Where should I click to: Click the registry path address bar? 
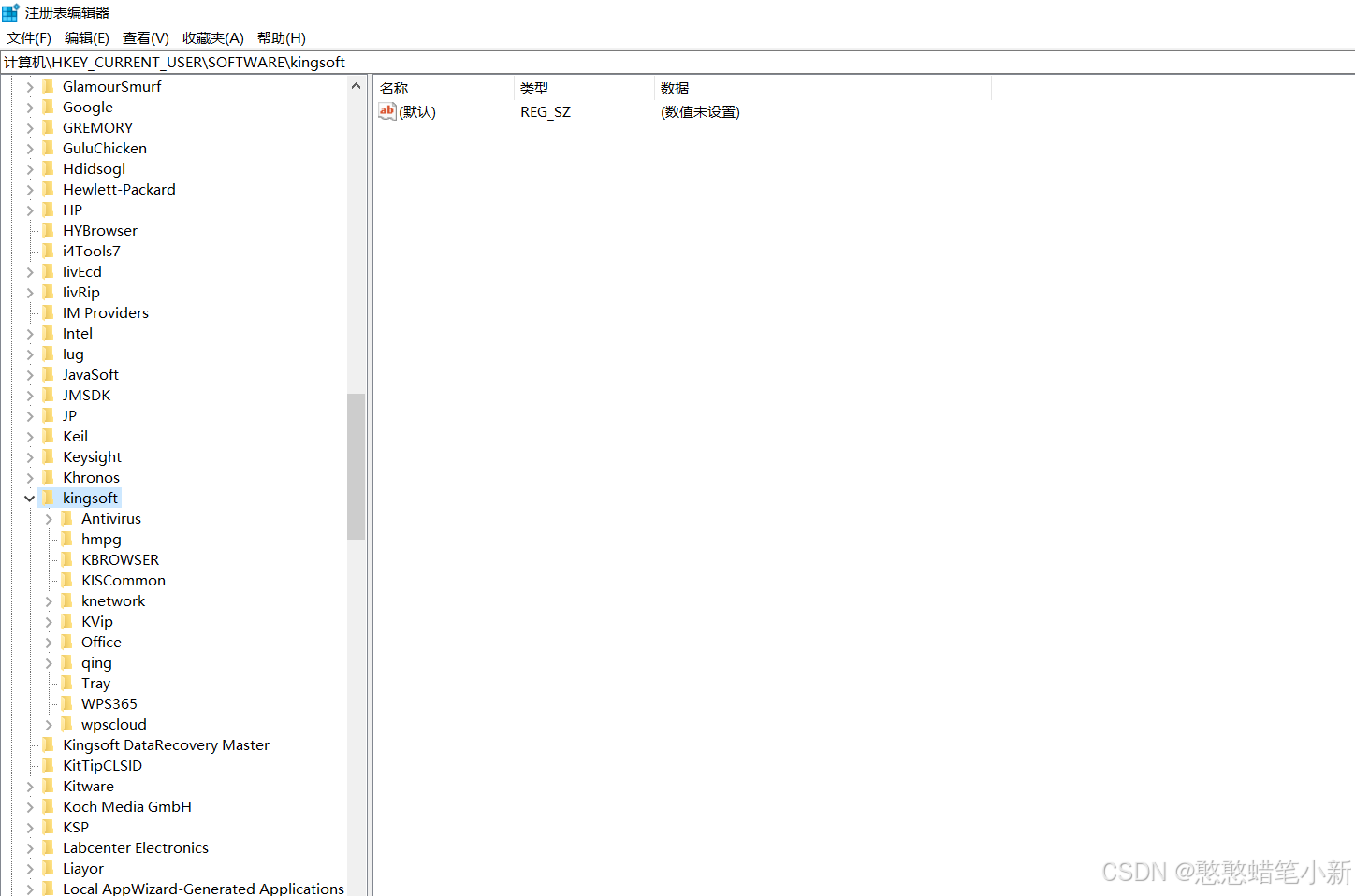pos(677,63)
